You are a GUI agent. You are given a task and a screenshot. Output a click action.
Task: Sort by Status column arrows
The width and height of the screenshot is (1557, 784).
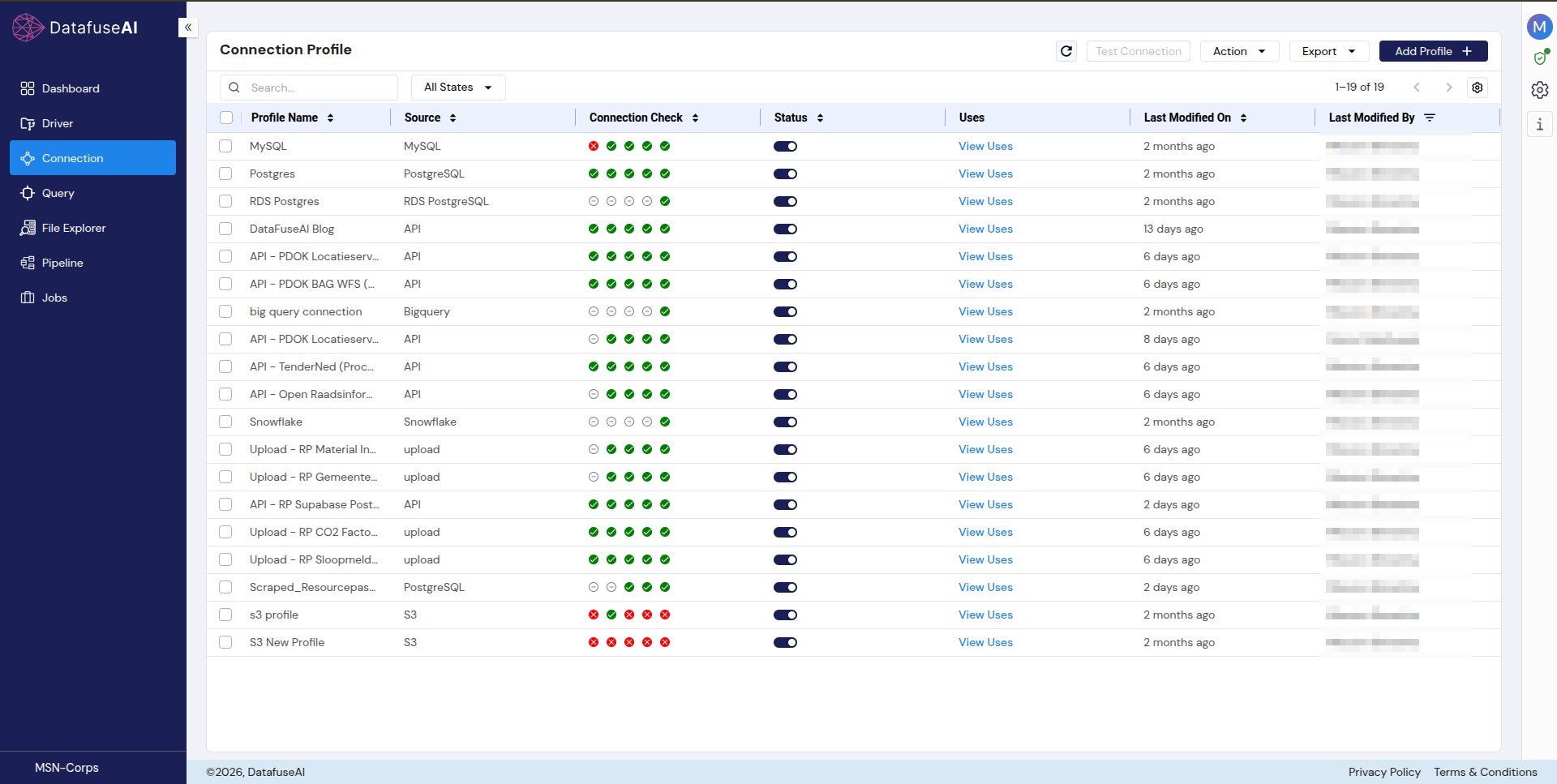coord(820,118)
